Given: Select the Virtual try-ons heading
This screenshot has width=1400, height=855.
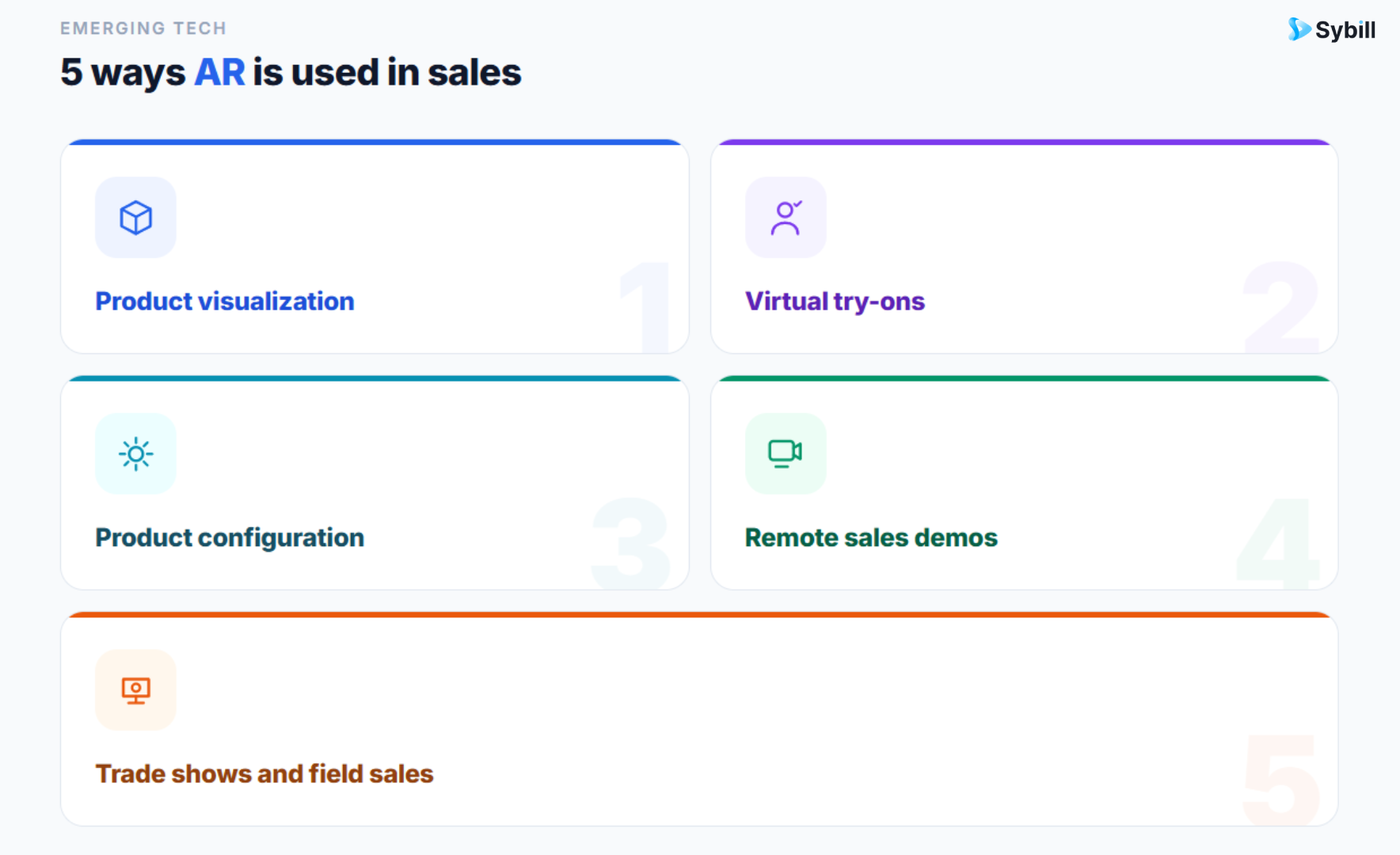Looking at the screenshot, I should click(835, 302).
